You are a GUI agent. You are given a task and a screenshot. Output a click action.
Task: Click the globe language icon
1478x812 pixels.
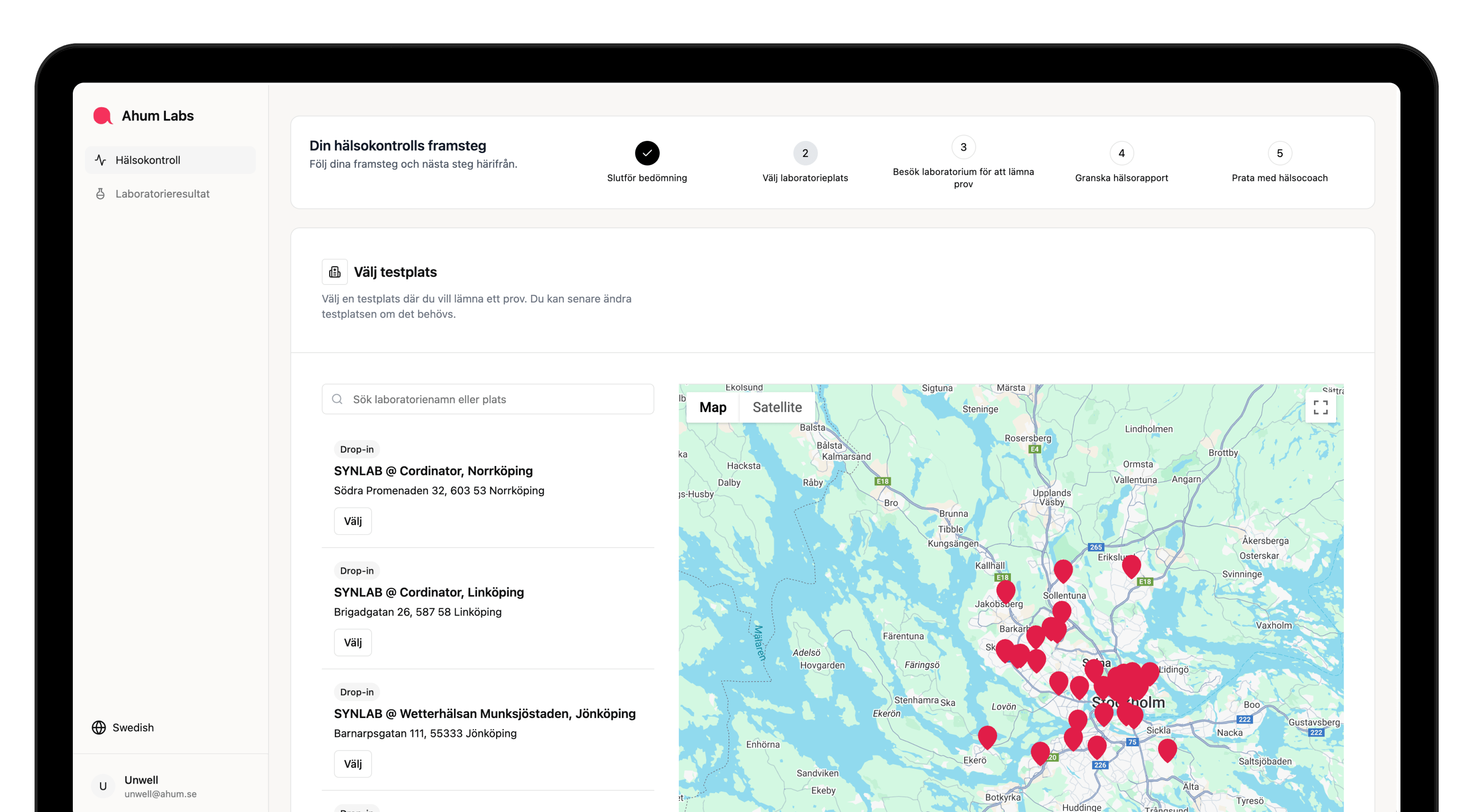click(99, 727)
